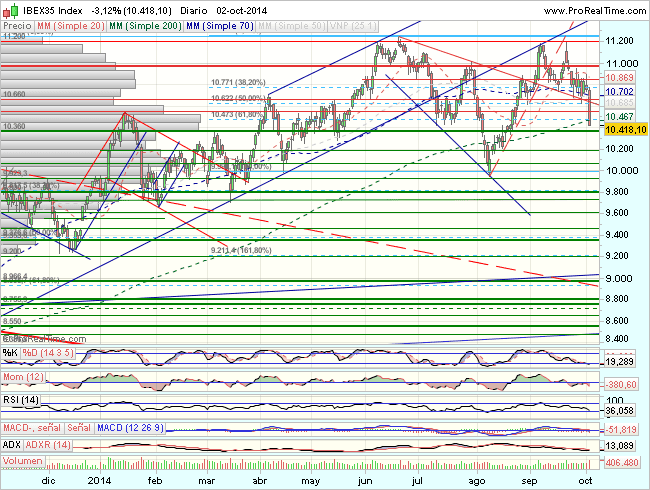Click the '2014' label on time axis
Screen dimensions: 650x490
(99, 481)
